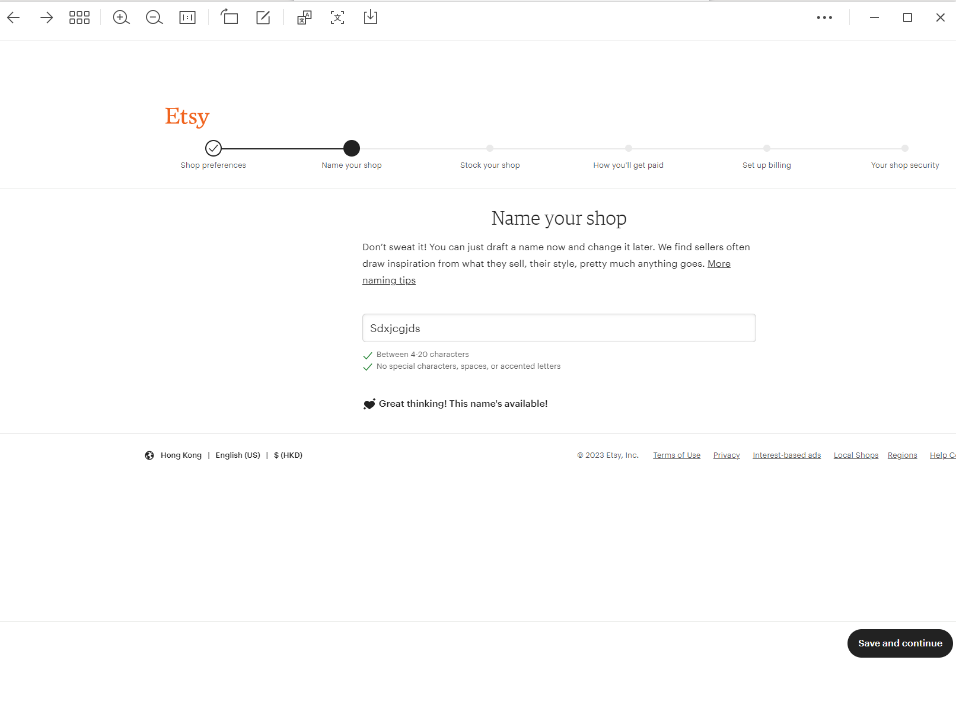Open the translate page icon

pos(303,17)
